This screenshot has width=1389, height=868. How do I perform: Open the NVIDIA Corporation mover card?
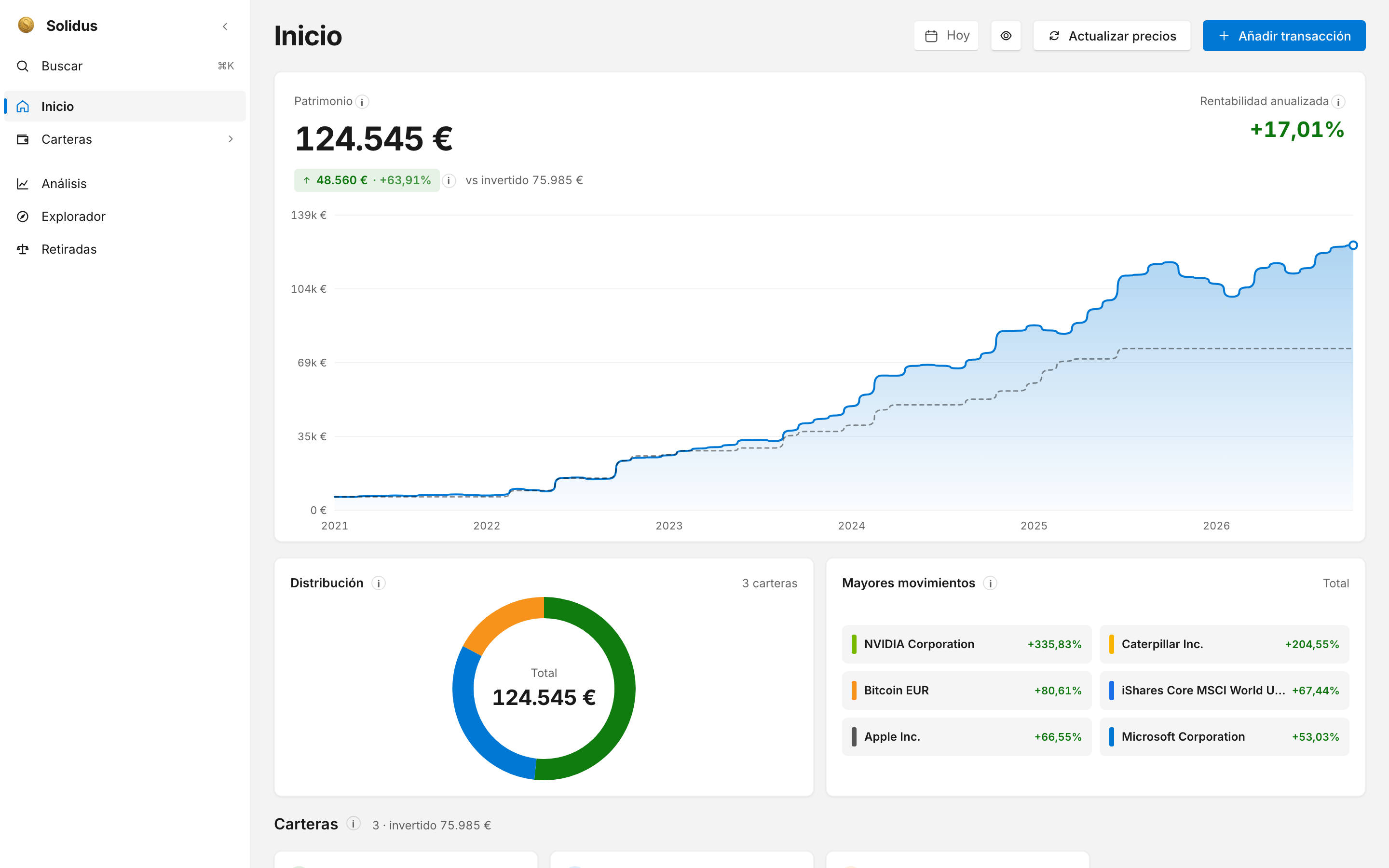click(x=967, y=644)
